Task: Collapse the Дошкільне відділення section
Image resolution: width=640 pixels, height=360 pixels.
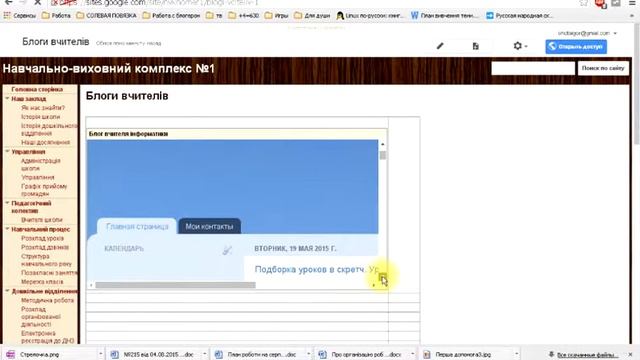Action: click(7, 291)
